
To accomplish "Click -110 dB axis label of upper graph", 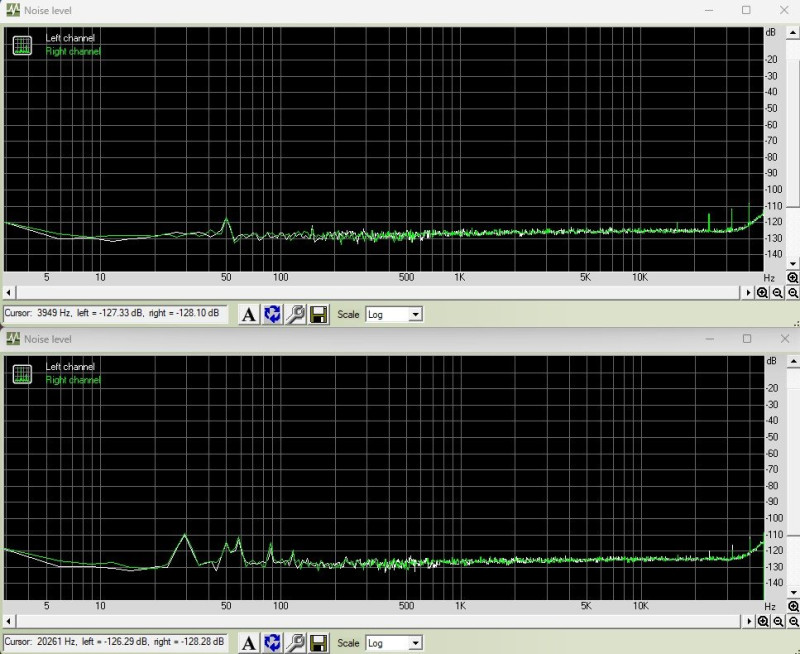I will [773, 206].
